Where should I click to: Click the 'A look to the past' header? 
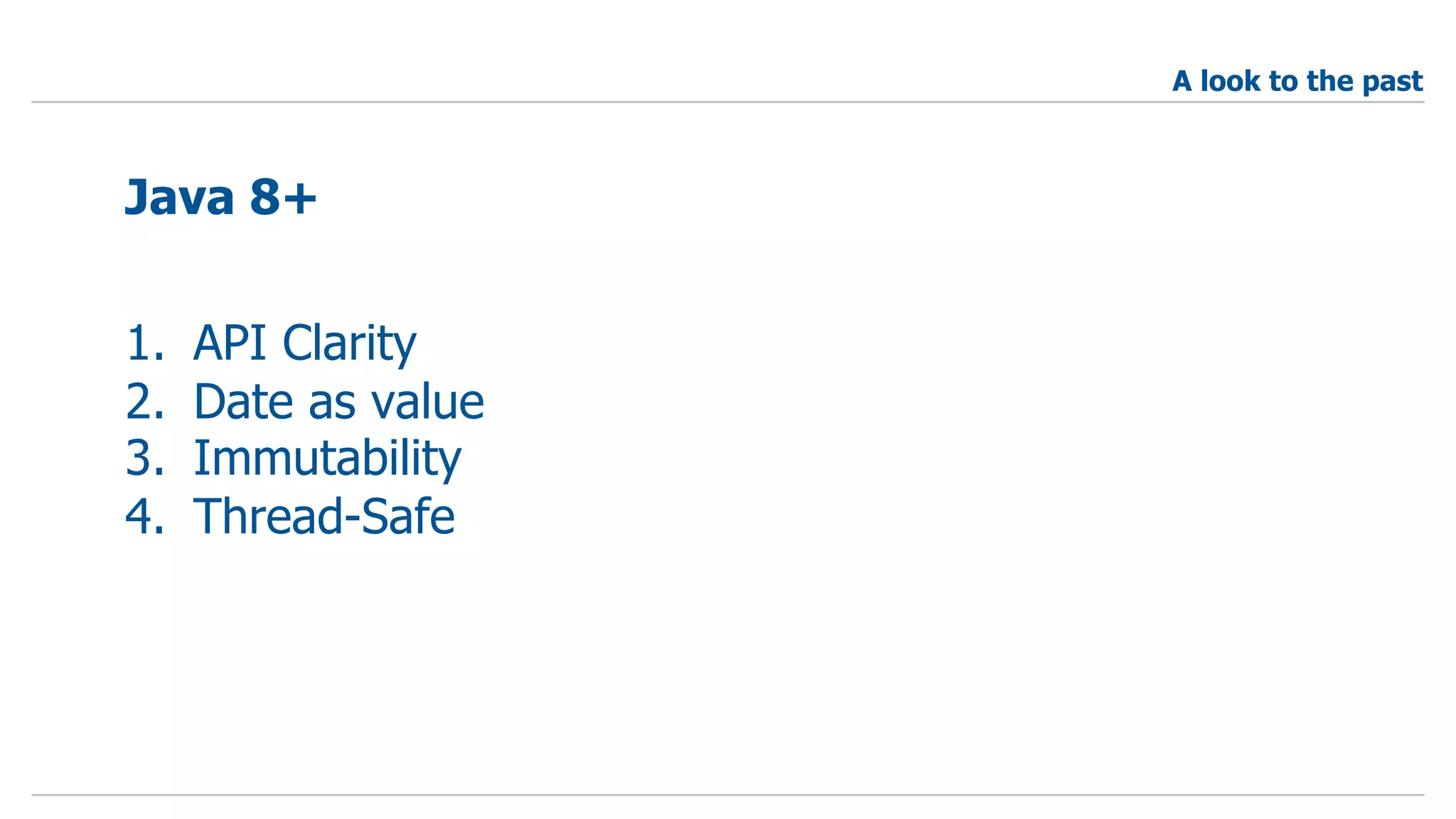1297,81
